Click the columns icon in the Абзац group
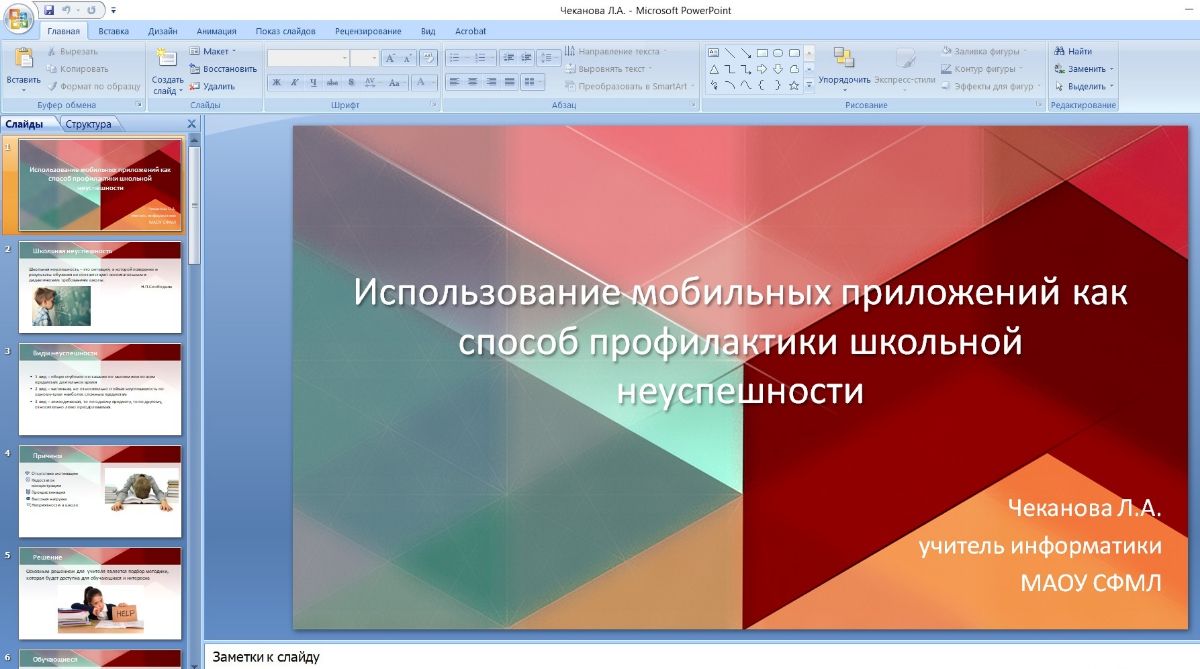1200x669 pixels. 532,82
